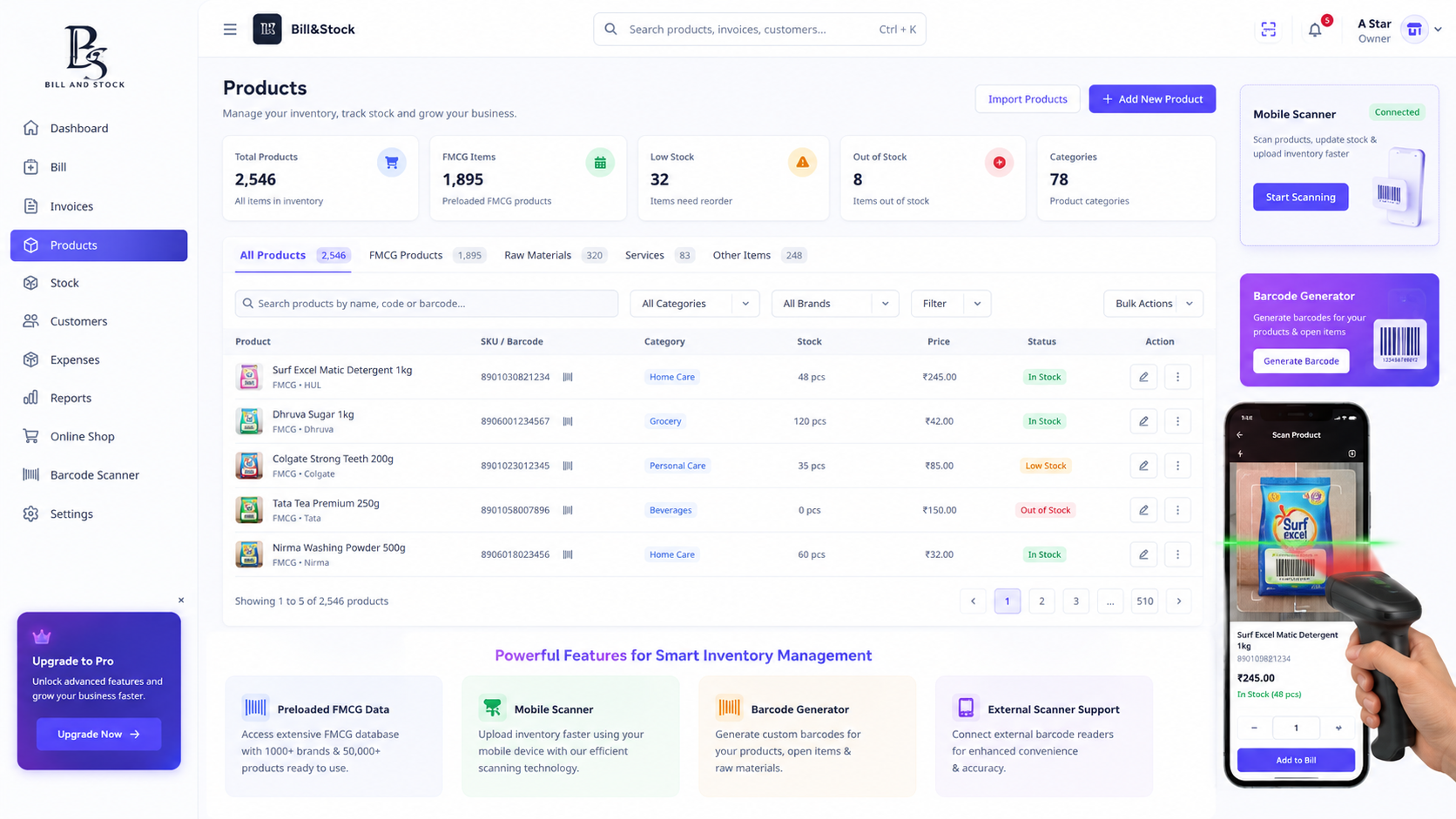Edit the Nirma Washing Powder product
Viewport: 1456px width, 819px height.
[x=1143, y=554]
